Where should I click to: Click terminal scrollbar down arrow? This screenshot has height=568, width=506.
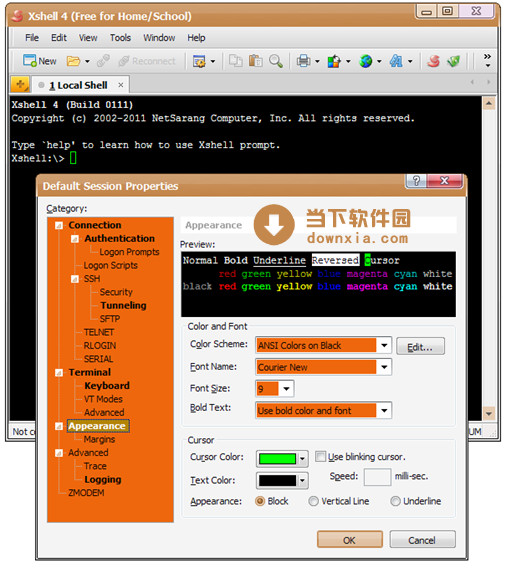(489, 413)
